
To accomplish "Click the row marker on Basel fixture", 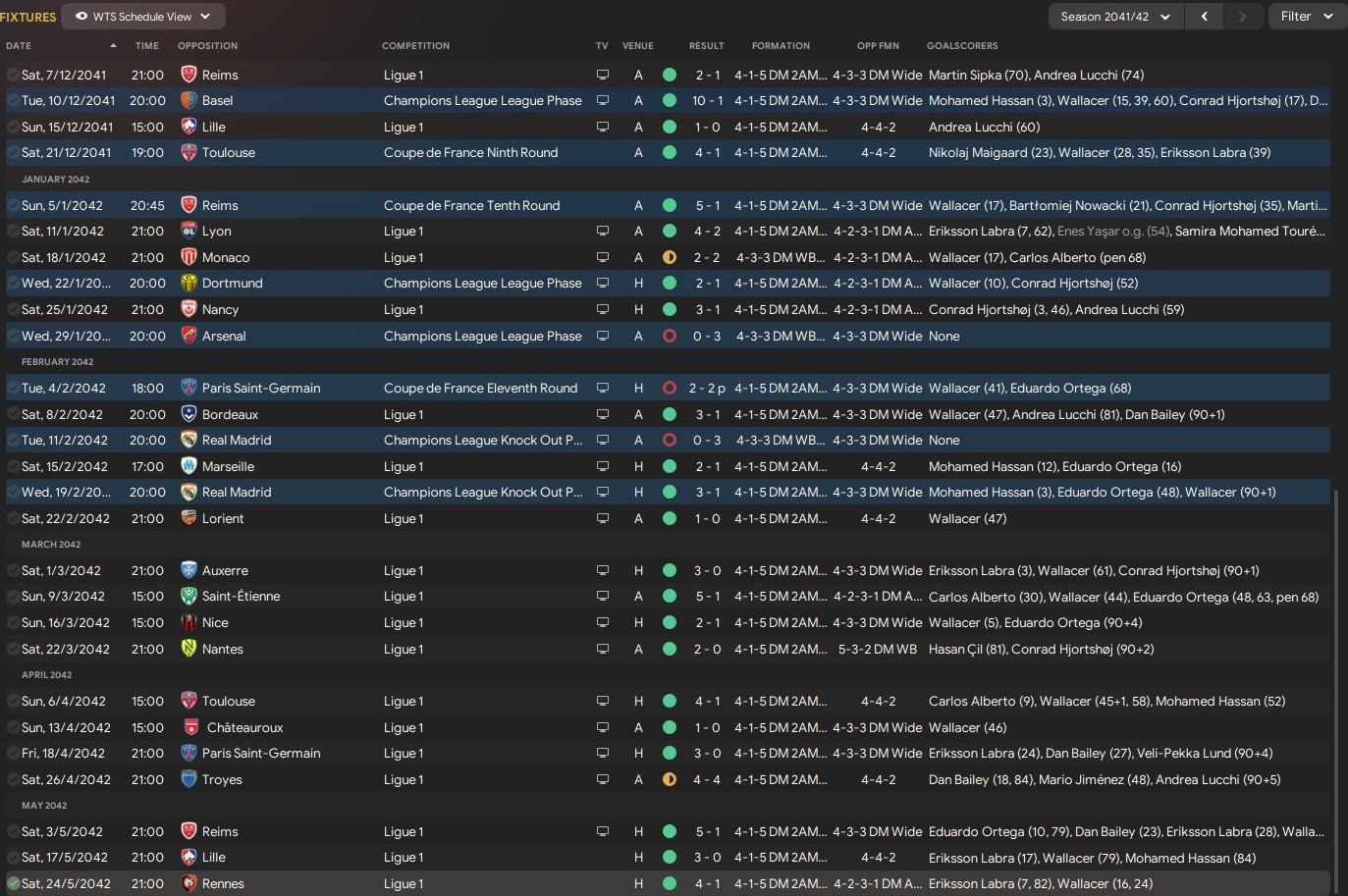I will (13, 100).
